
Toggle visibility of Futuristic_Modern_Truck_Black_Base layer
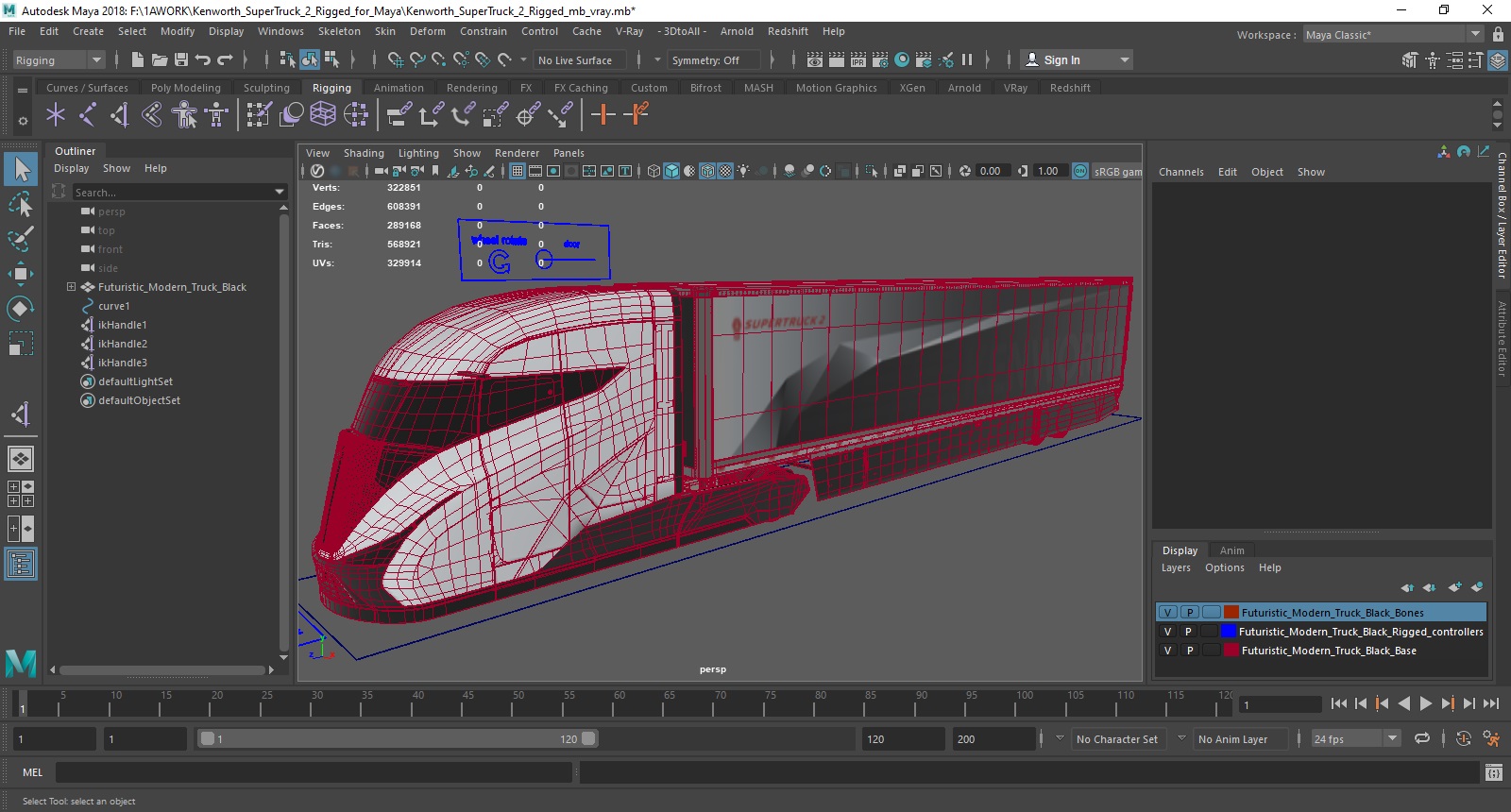pos(1168,651)
